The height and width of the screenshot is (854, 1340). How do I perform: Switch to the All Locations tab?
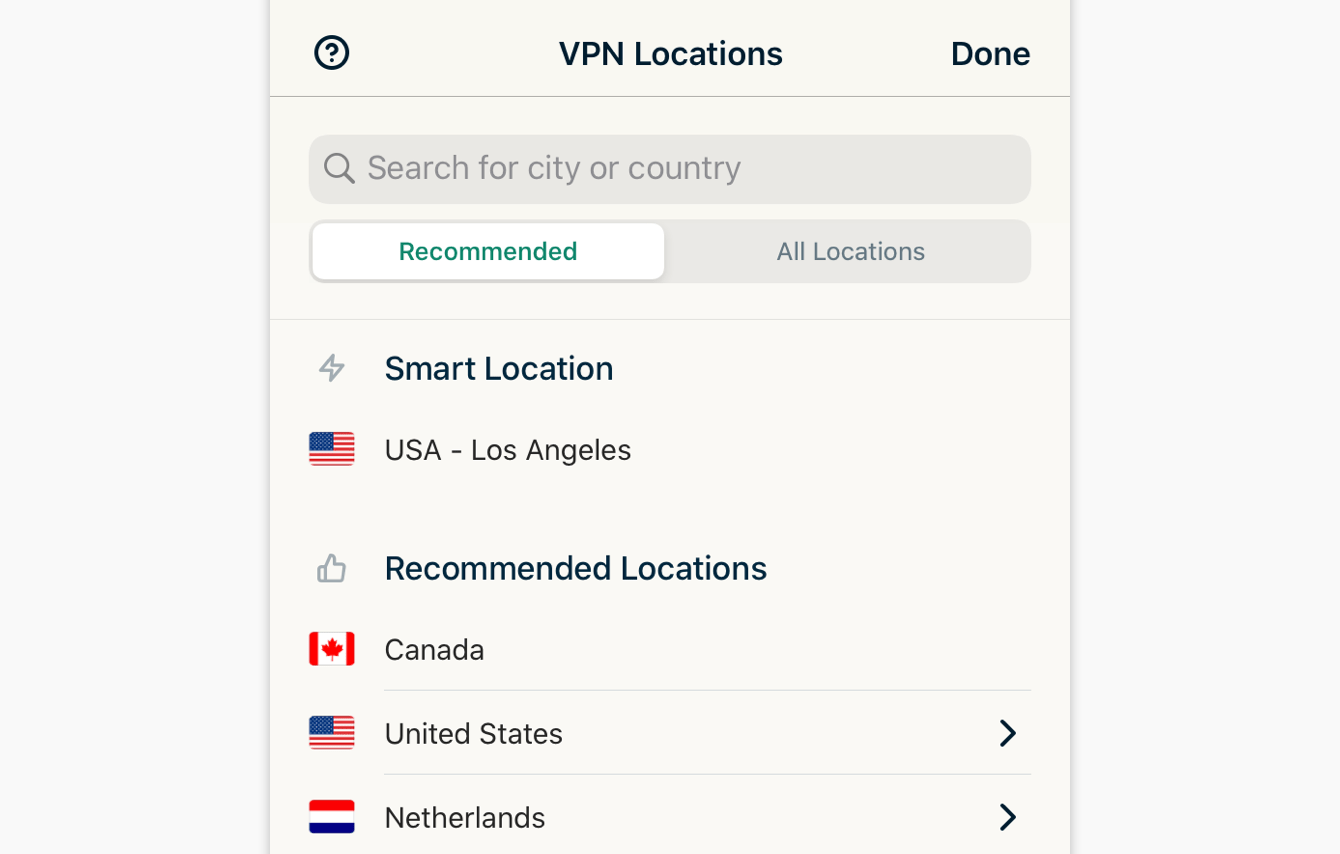tap(849, 251)
